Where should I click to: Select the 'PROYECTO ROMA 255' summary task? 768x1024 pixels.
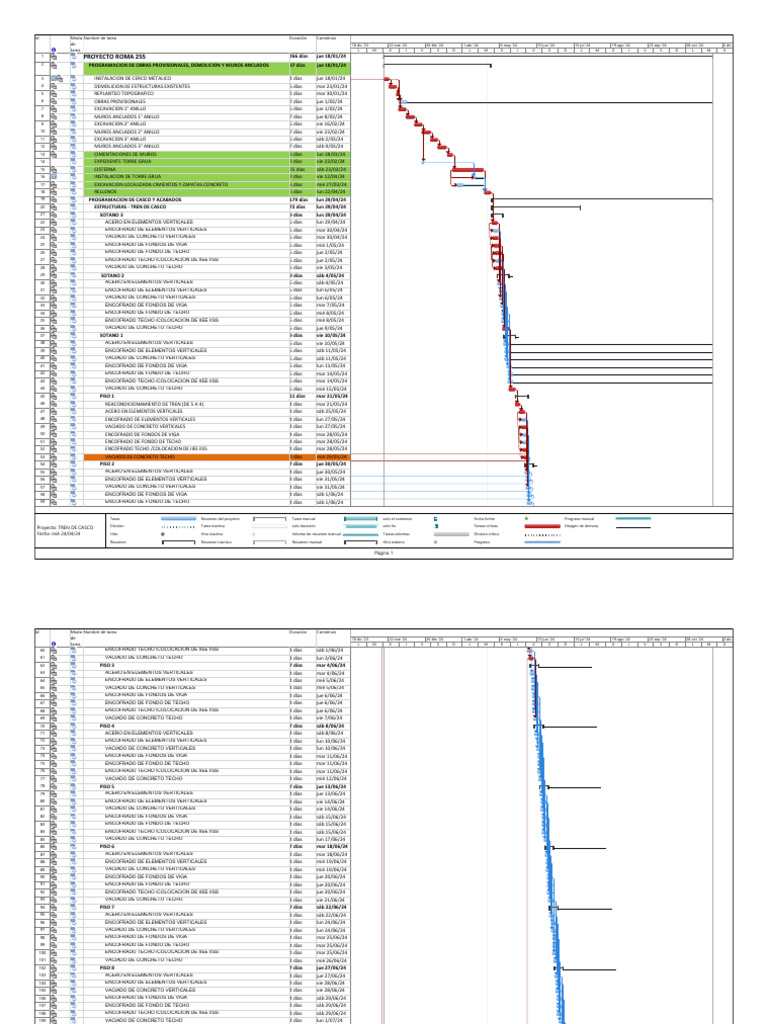coord(115,57)
